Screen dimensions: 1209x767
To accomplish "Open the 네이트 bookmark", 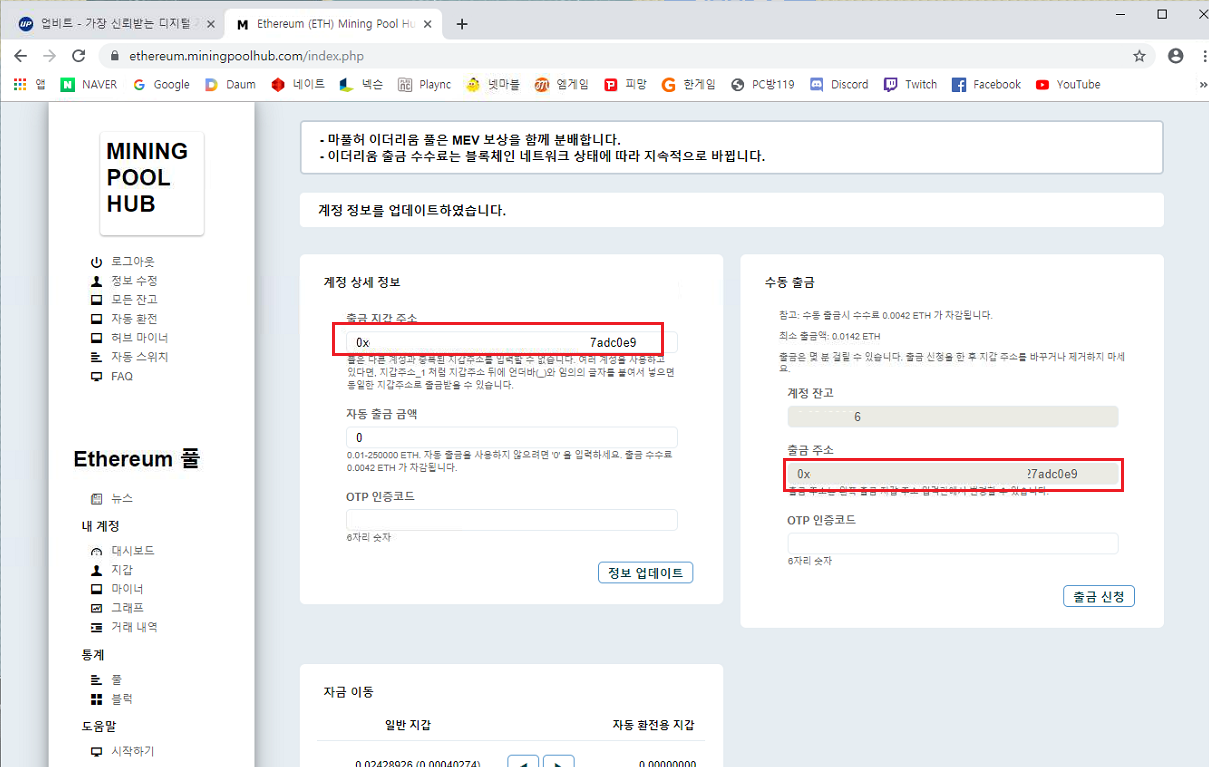I will point(298,85).
